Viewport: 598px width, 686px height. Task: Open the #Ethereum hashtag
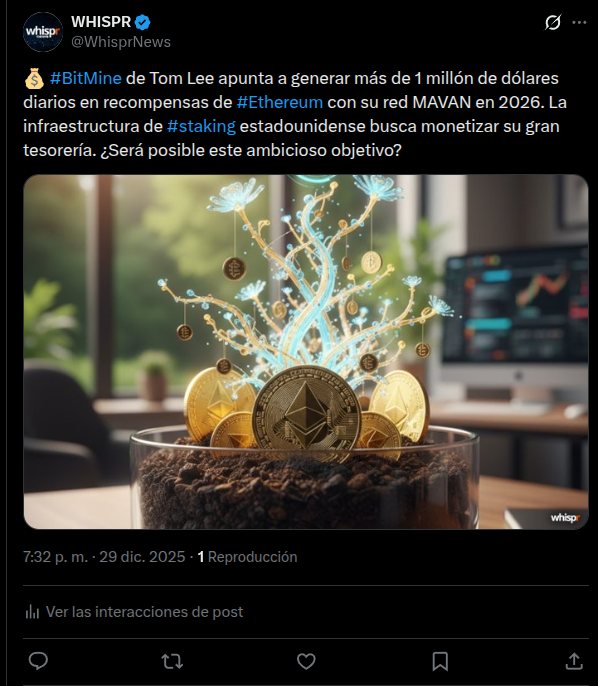280,102
